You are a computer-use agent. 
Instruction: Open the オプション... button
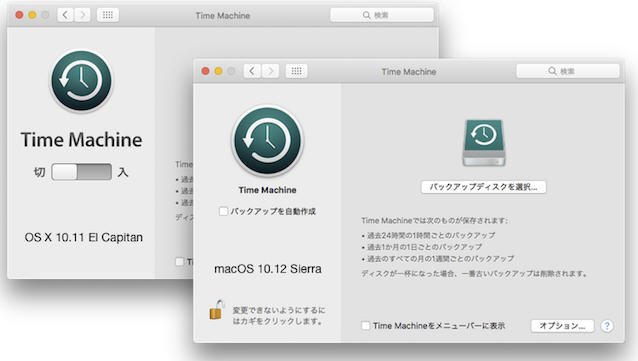pos(562,326)
